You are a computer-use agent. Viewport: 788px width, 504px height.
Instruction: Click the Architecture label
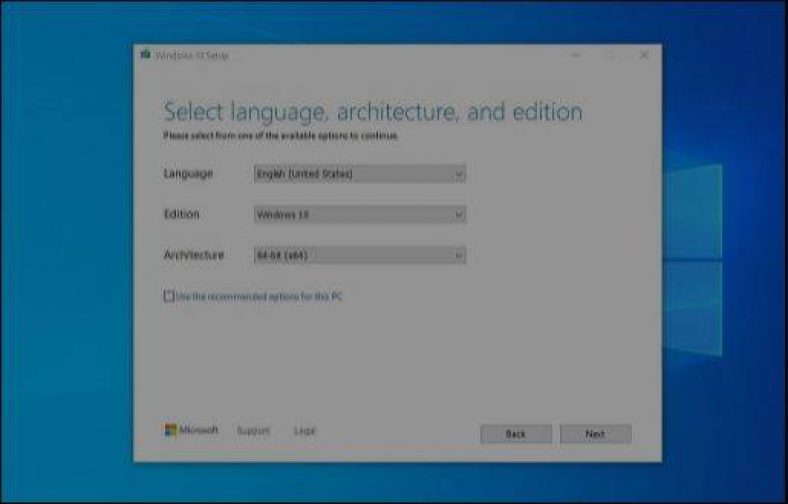pyautogui.click(x=193, y=255)
